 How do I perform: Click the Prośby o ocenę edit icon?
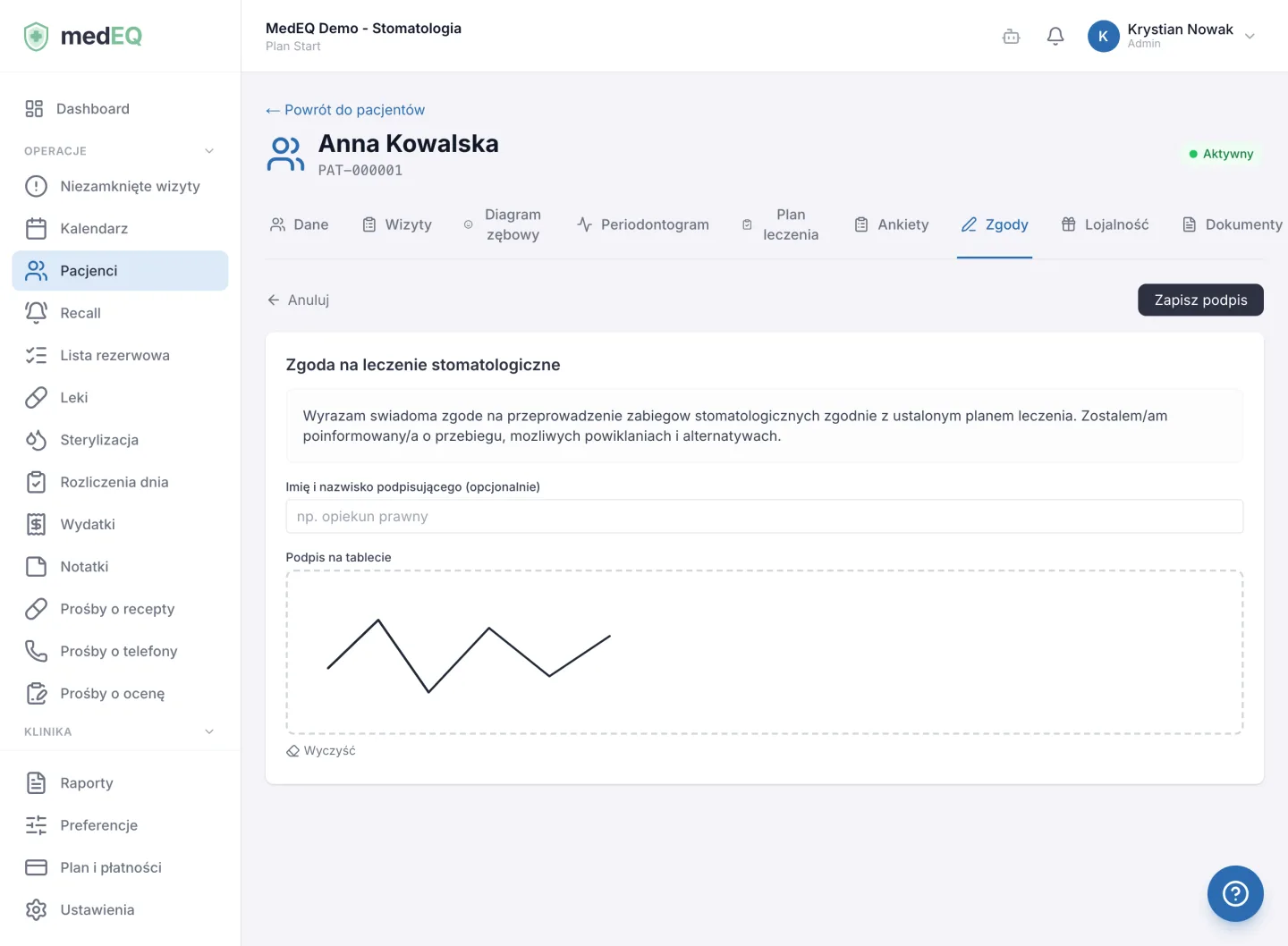[36, 693]
